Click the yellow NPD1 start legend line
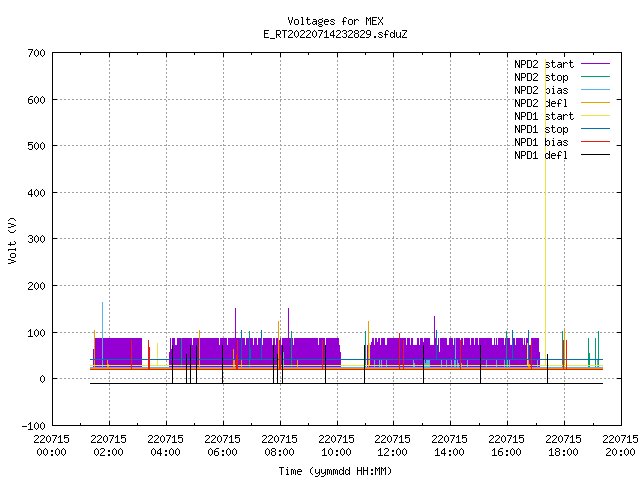Screen dimensions: 640x480 point(596,116)
